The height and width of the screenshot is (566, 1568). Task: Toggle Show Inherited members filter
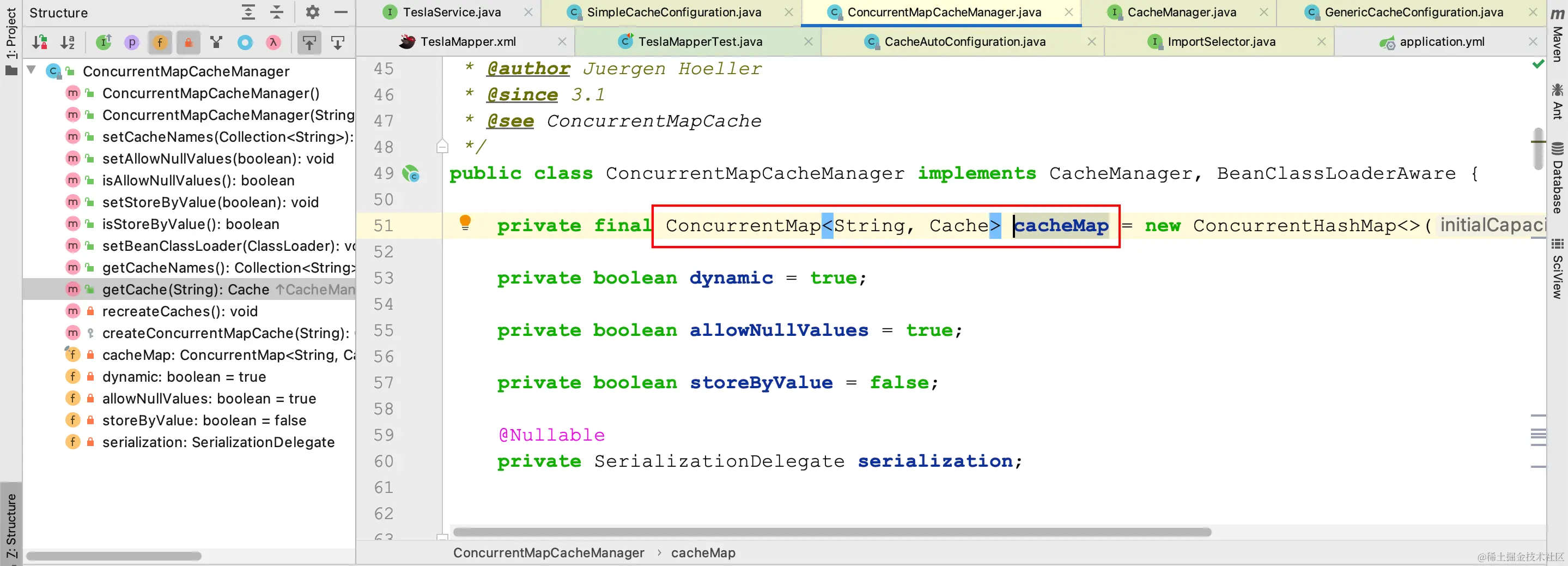tap(216, 42)
